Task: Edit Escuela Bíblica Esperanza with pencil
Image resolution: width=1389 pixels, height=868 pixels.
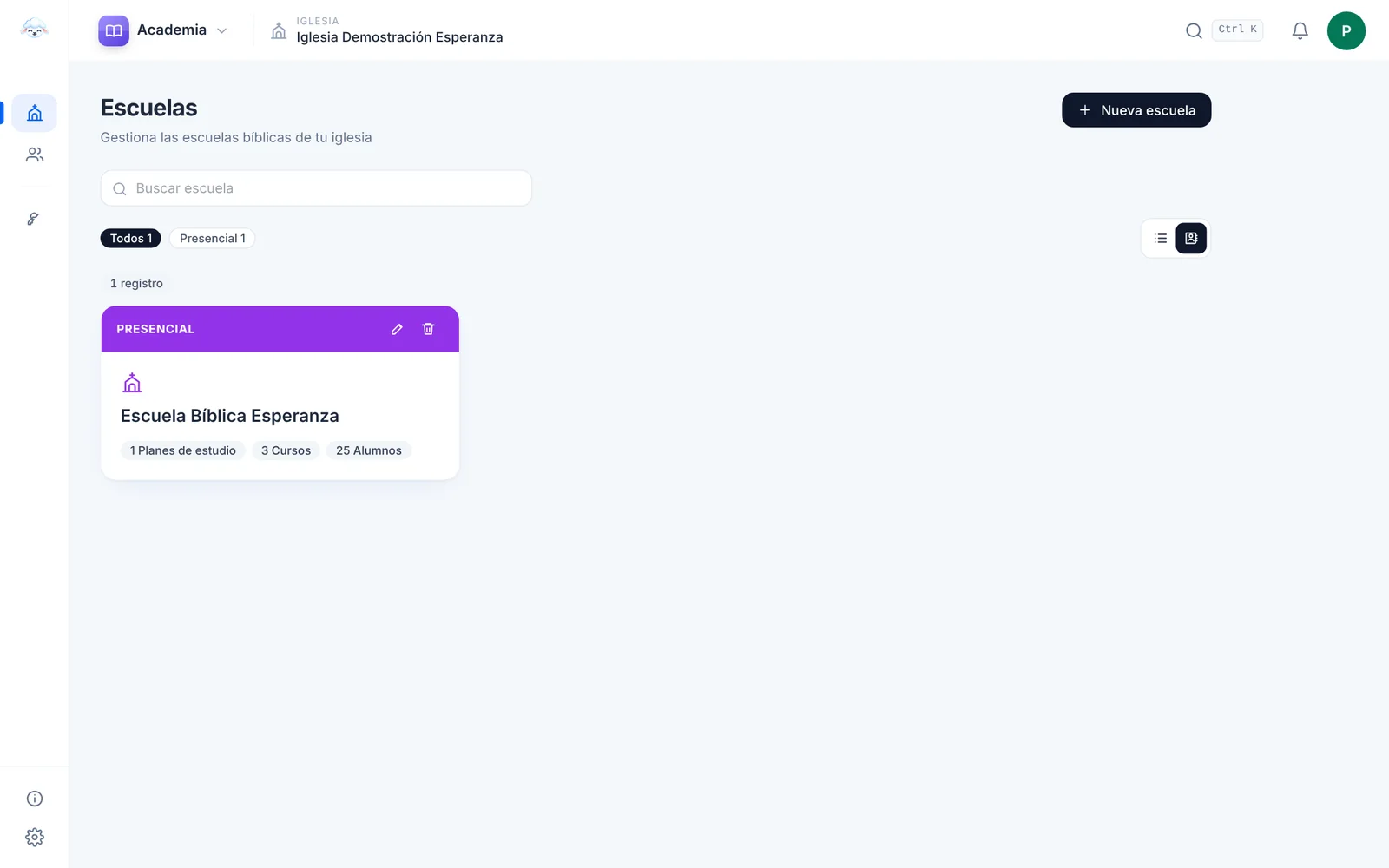Action: pos(397,329)
